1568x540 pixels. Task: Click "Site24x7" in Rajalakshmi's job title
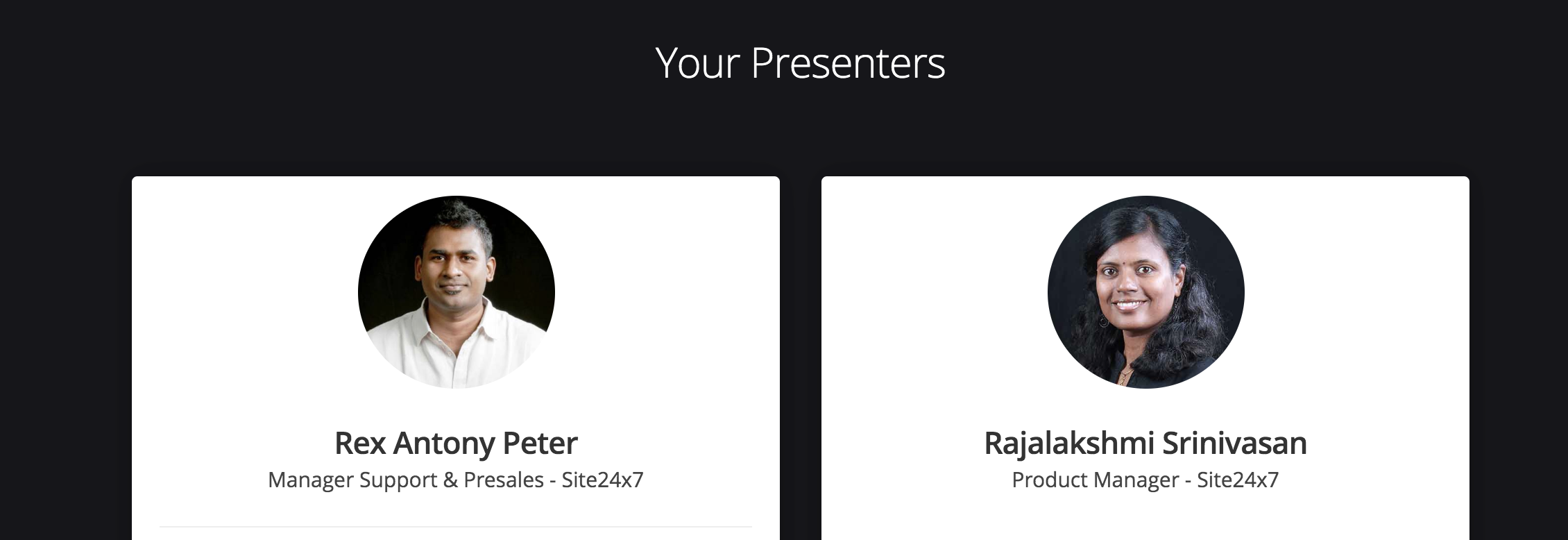pos(1238,480)
